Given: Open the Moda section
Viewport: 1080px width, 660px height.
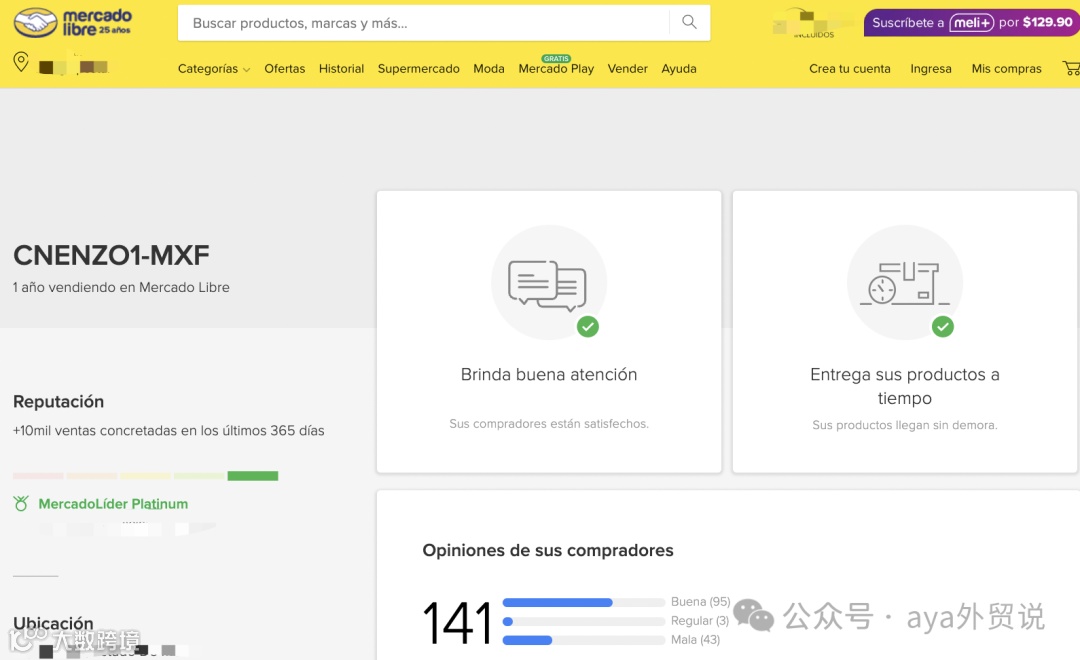Looking at the screenshot, I should point(489,69).
